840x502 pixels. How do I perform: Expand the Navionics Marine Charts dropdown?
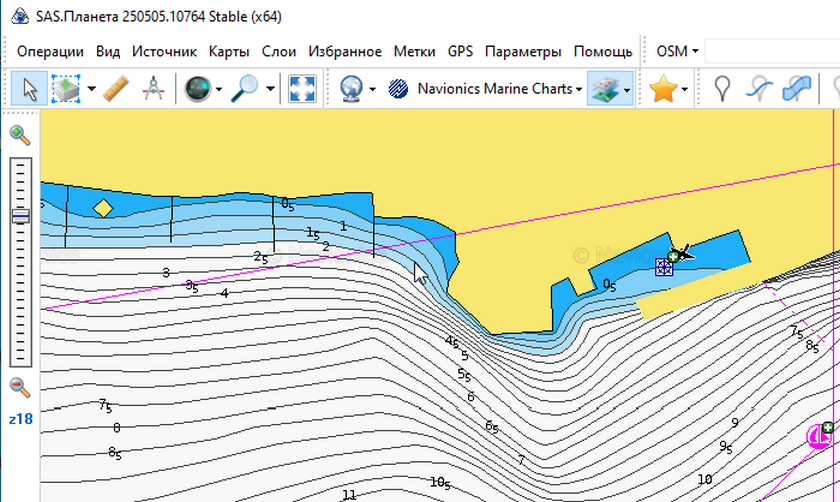[x=579, y=89]
